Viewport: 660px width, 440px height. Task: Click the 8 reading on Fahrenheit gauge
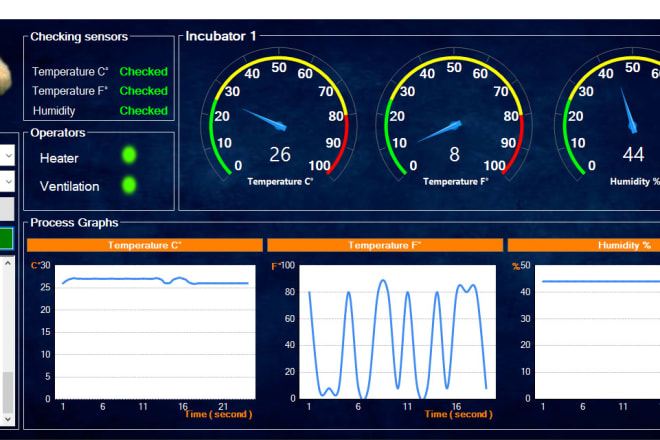pos(454,155)
